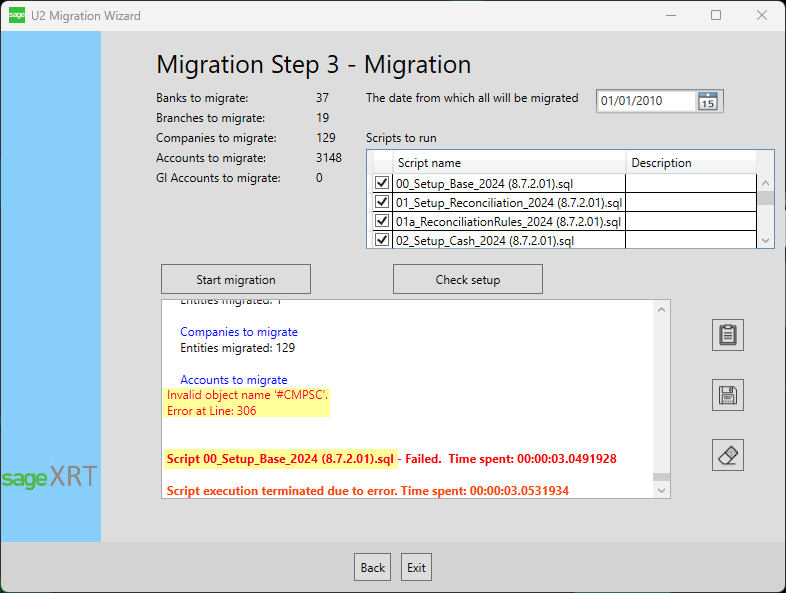Click the eraser clear log icon

point(727,455)
